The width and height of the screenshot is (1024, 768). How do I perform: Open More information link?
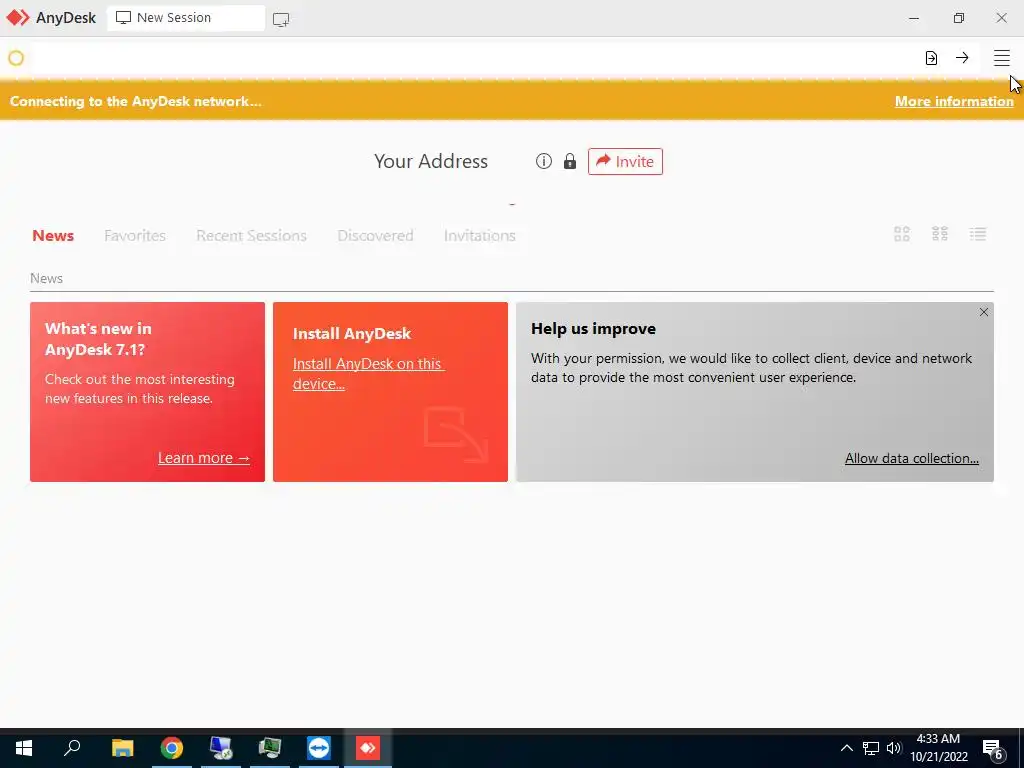954,101
